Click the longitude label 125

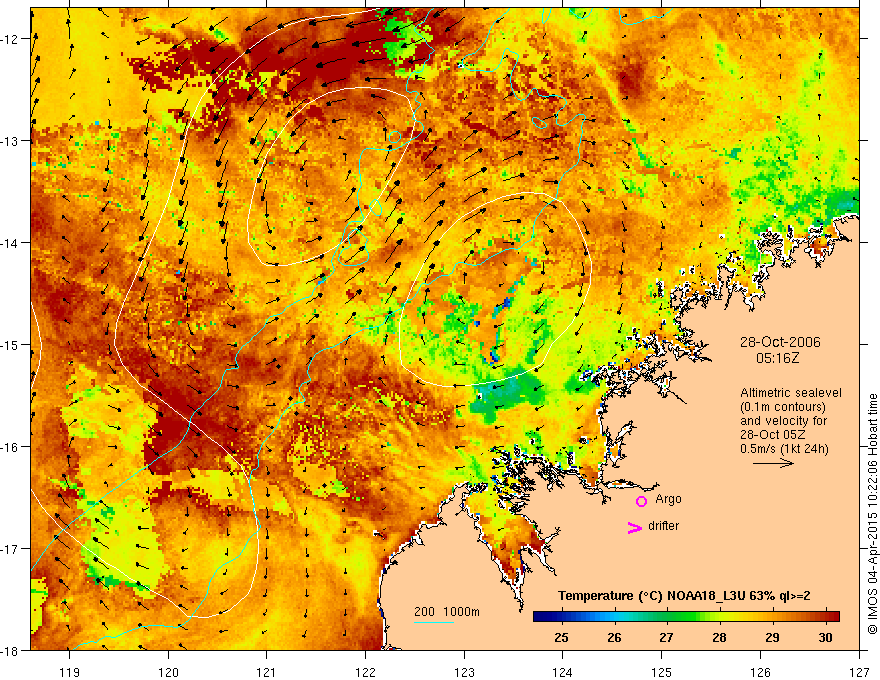click(x=662, y=672)
